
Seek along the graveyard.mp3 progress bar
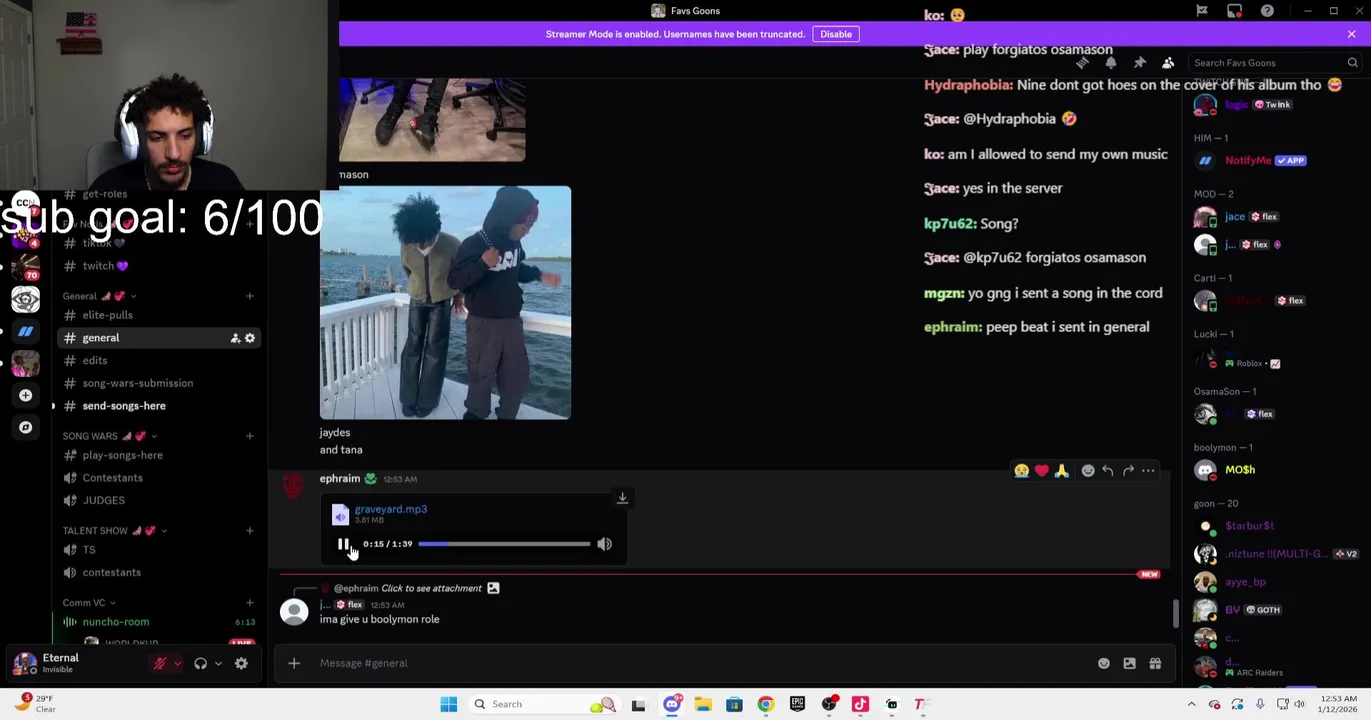coord(504,544)
